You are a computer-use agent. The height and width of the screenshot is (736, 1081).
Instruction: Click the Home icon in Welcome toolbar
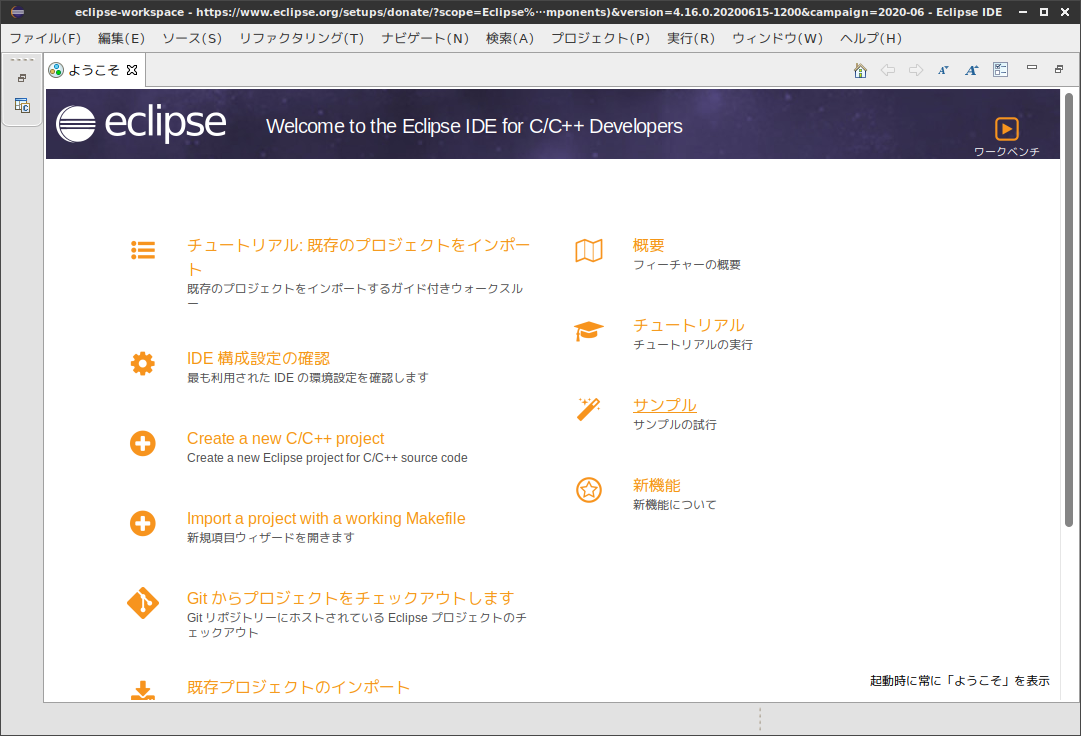(860, 70)
